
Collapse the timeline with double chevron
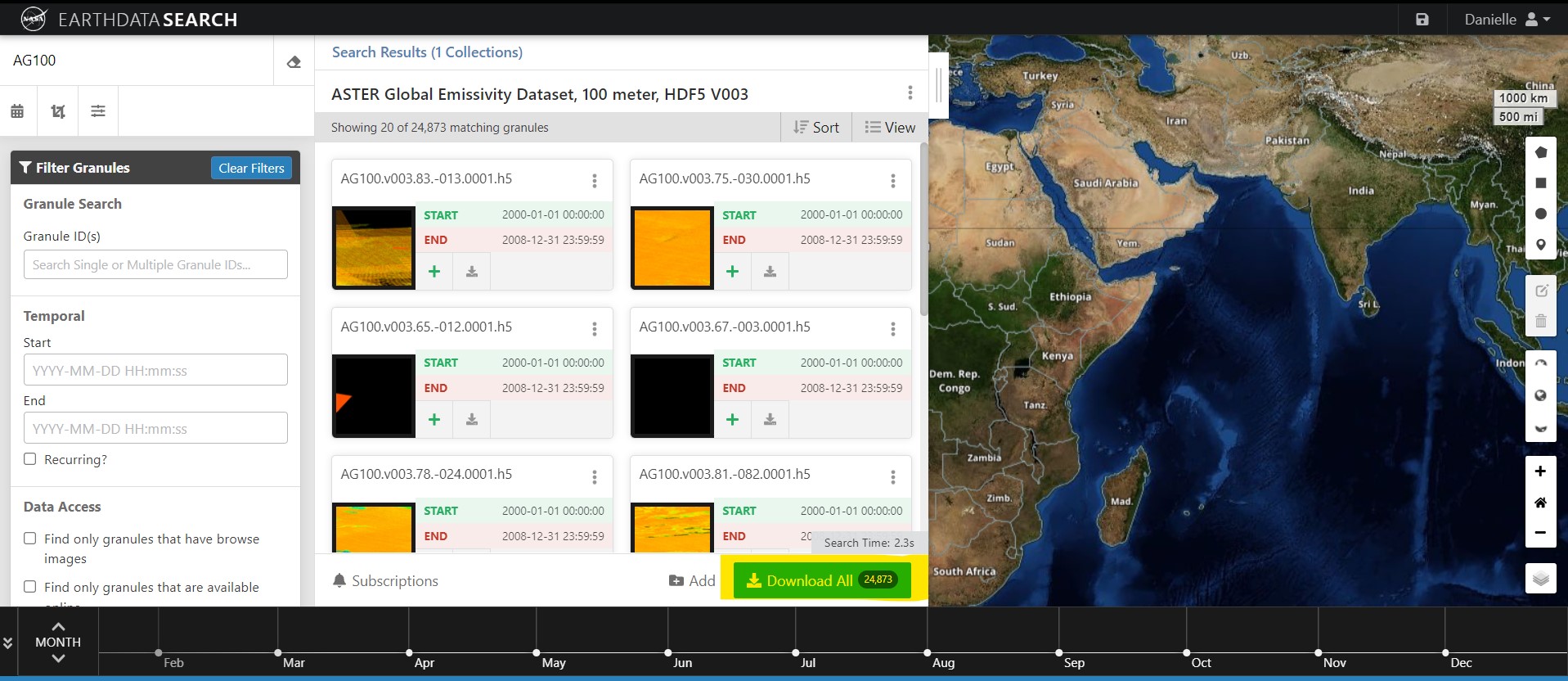[x=8, y=643]
